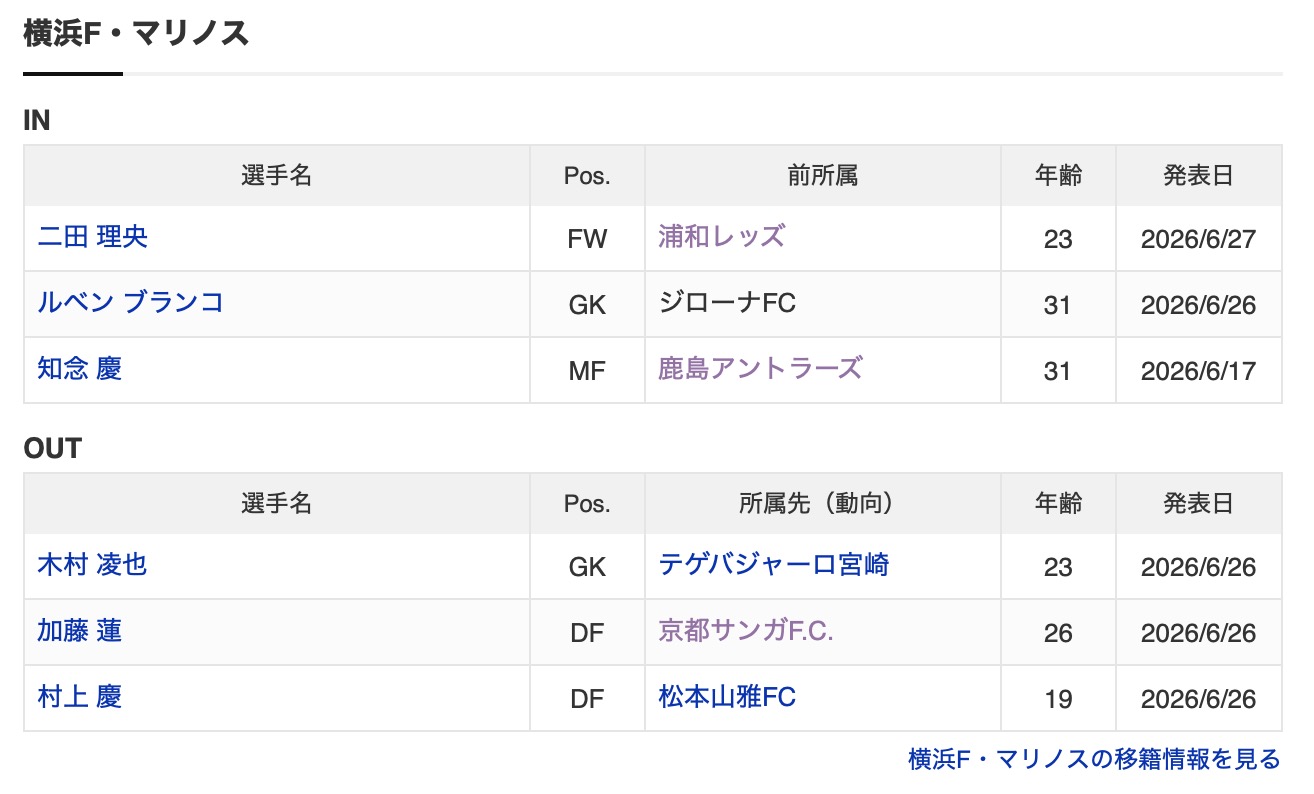Click the ジローナFC previous club cell
Viewport: 1314px width, 794px height.
pos(823,304)
